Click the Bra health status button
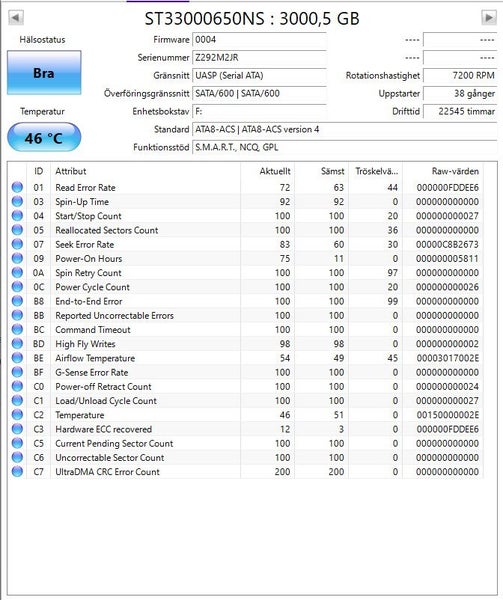 pyautogui.click(x=44, y=73)
